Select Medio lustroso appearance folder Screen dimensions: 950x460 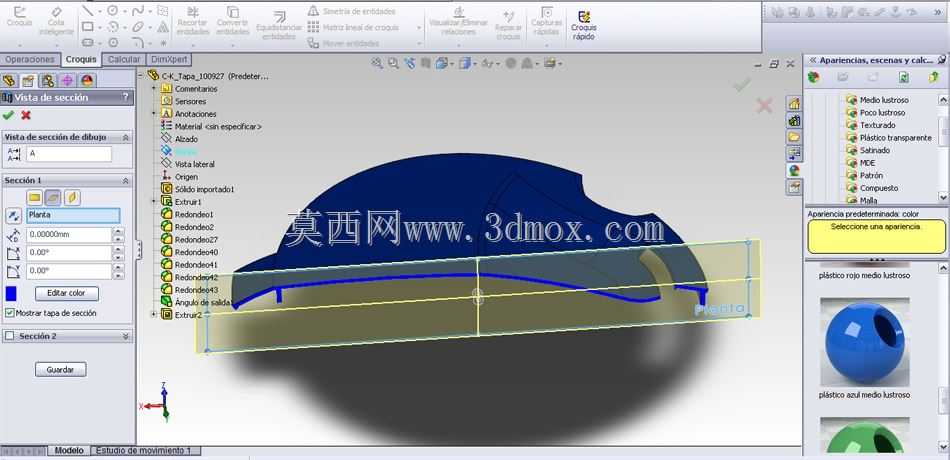tap(884, 100)
